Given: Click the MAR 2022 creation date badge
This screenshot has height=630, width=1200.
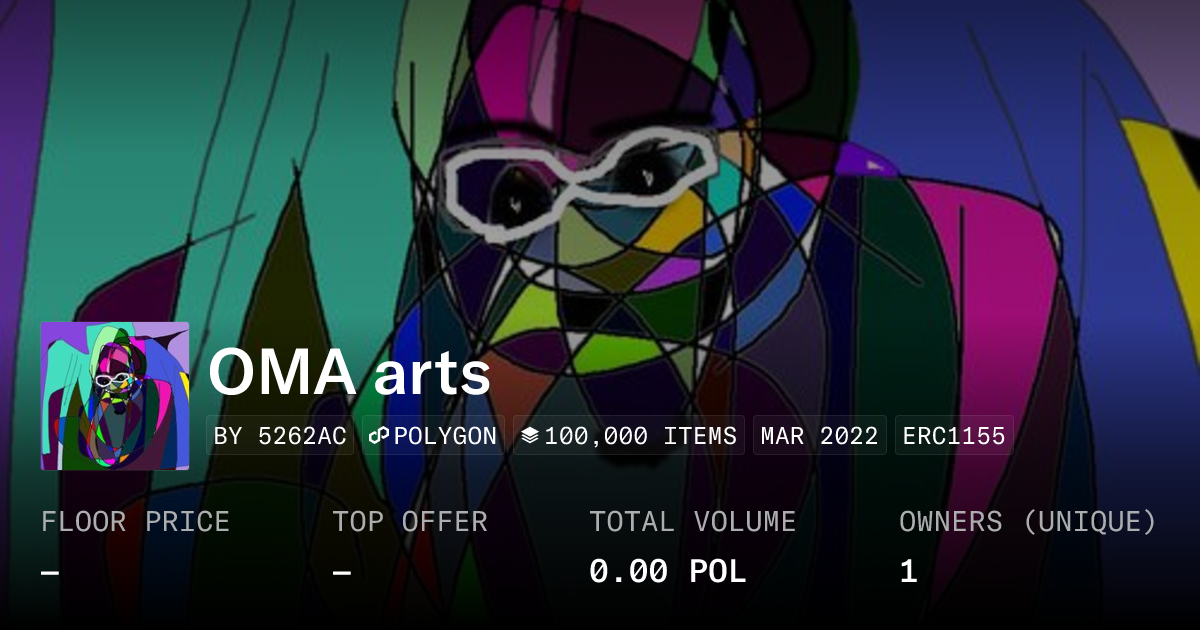Looking at the screenshot, I should point(819,436).
